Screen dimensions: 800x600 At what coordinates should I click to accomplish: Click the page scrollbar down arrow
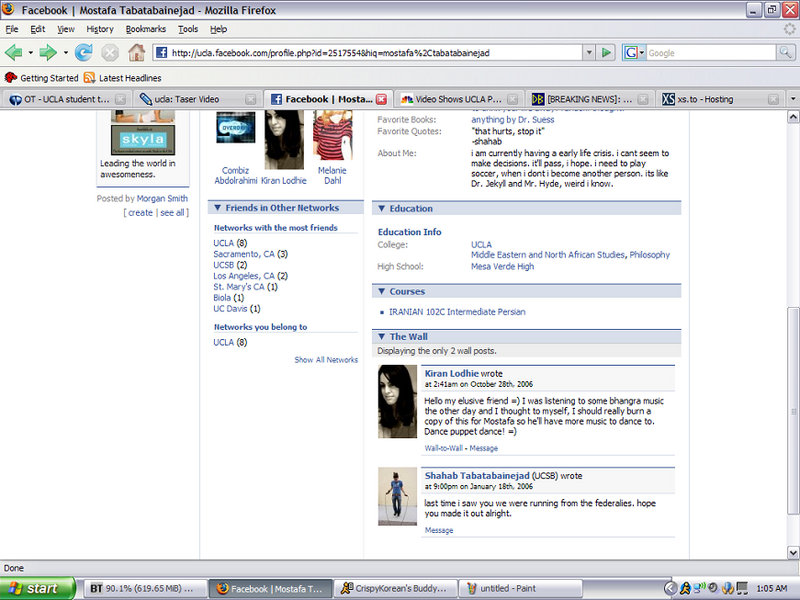click(793, 552)
